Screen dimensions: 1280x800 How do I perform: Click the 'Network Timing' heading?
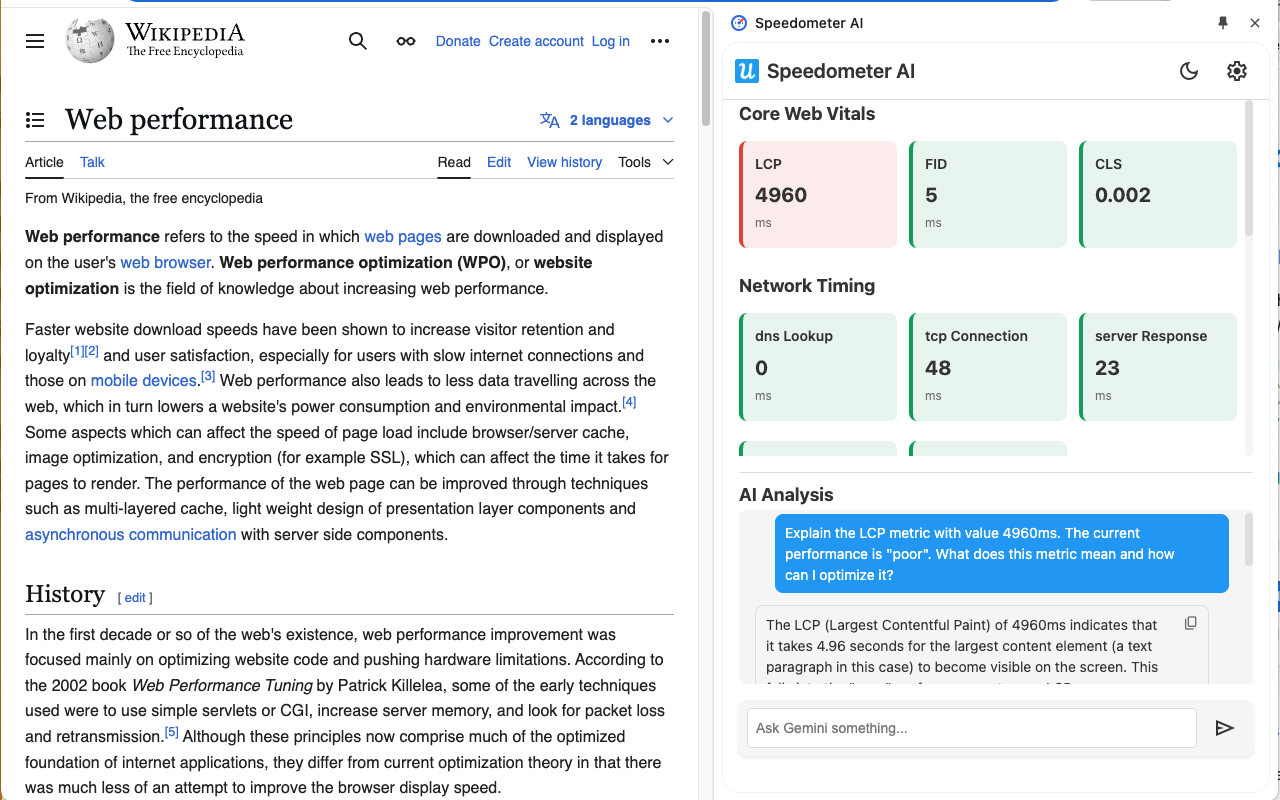(x=807, y=286)
